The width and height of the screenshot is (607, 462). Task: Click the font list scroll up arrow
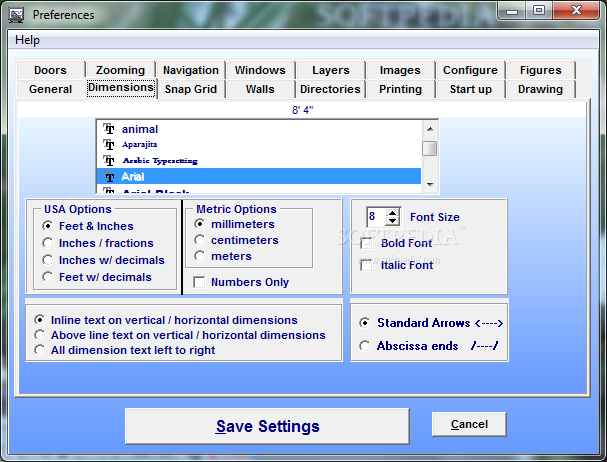[x=430, y=129]
